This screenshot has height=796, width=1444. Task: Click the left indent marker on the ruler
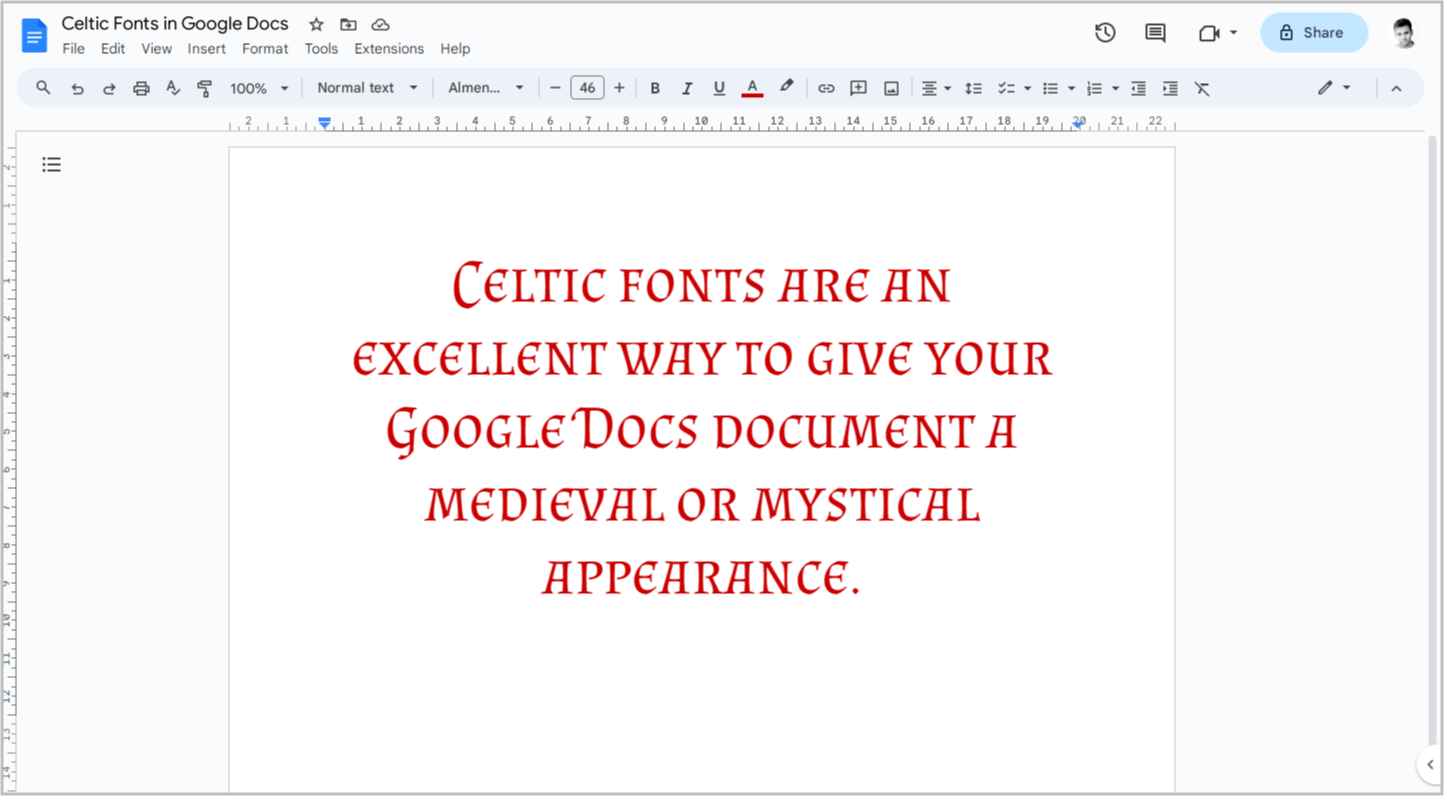click(324, 123)
